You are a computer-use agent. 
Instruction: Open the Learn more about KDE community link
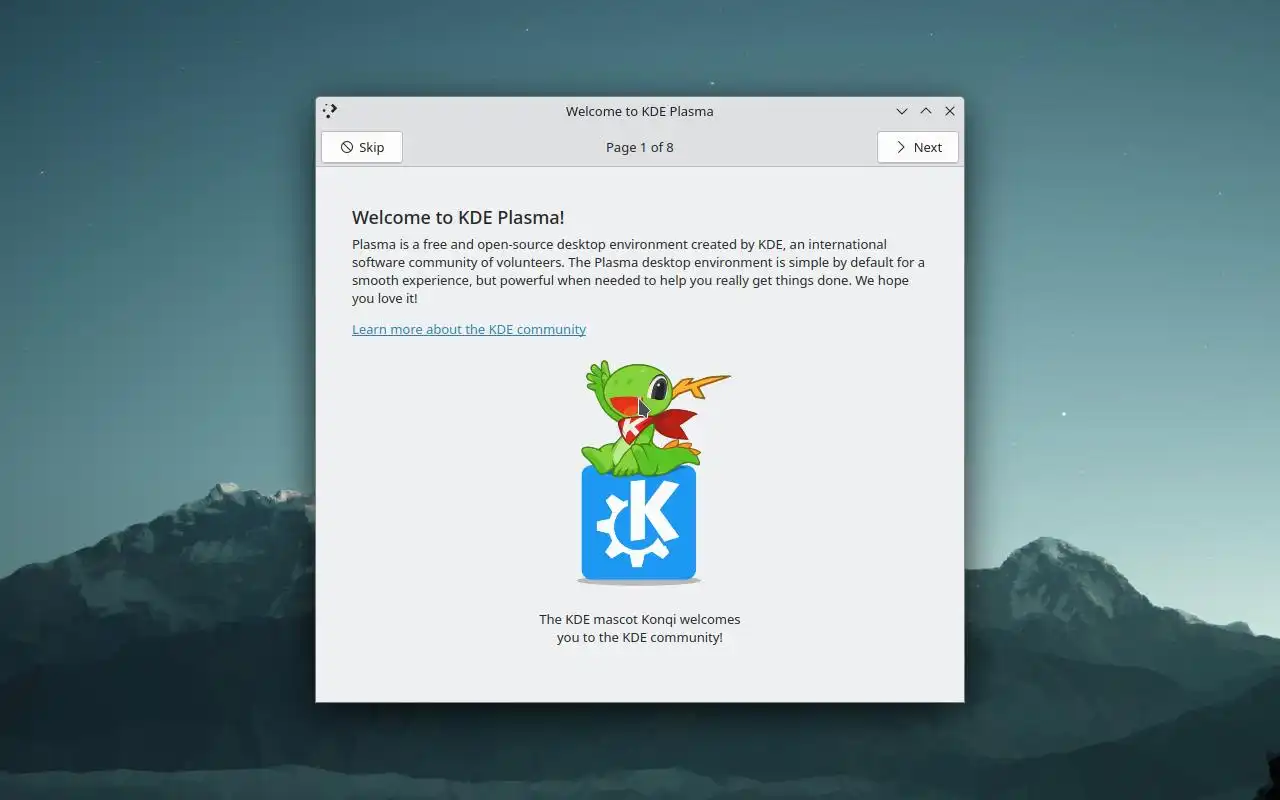click(469, 329)
